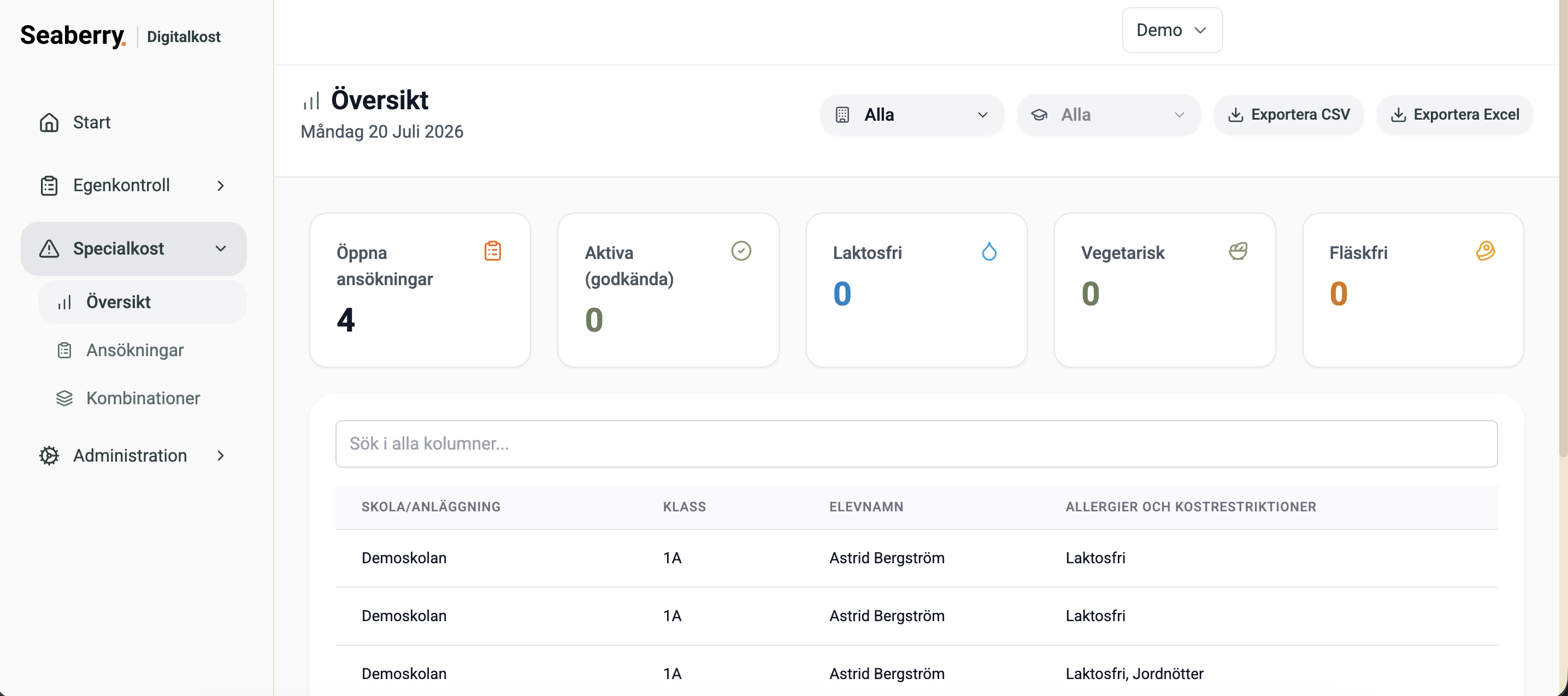Focus the 'Sök i alla kolumner' search field
This screenshot has width=1568, height=696.
[x=917, y=444]
